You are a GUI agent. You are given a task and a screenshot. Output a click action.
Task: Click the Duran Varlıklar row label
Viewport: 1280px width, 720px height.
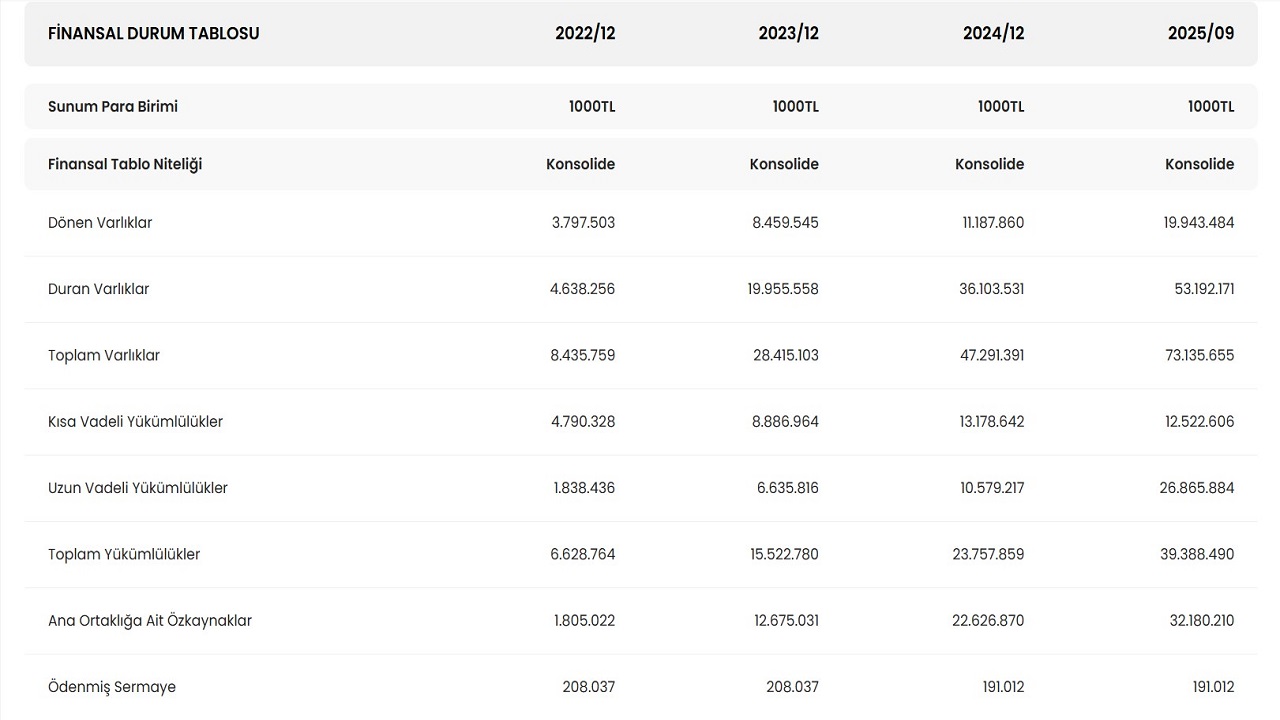click(x=98, y=289)
